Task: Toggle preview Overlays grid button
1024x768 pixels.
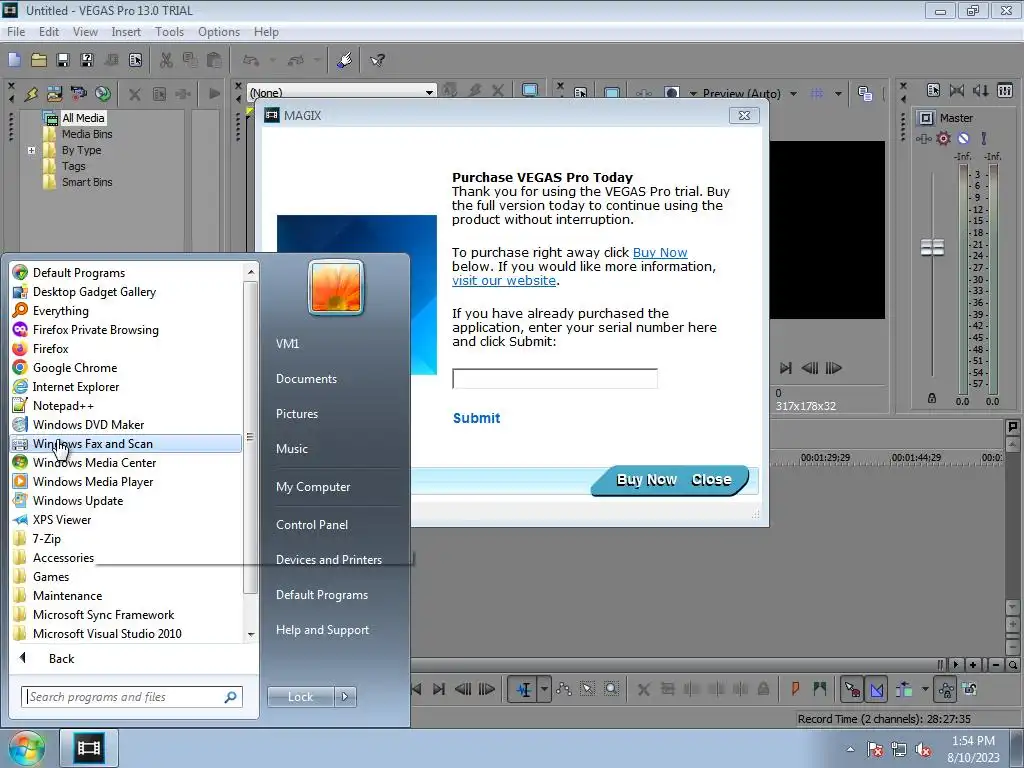Action: tap(816, 94)
